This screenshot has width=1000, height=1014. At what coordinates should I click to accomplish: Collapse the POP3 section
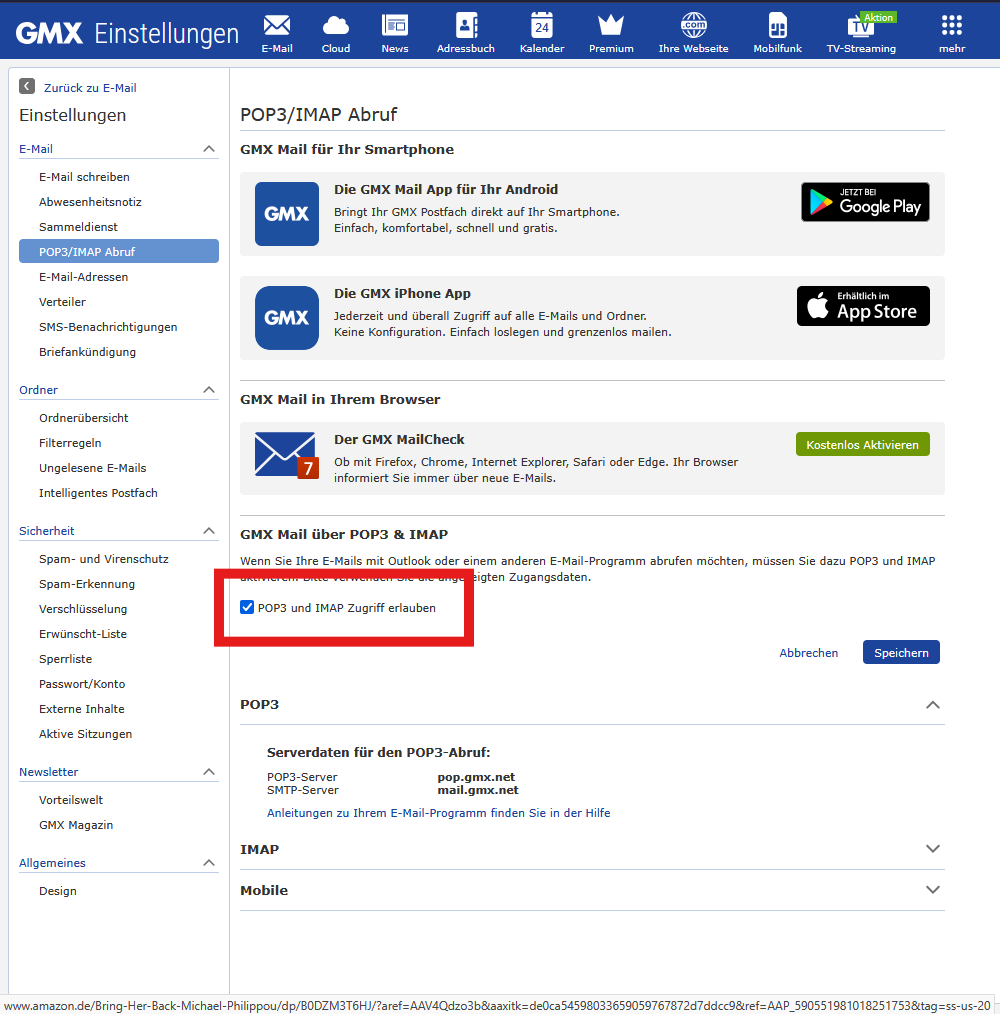(x=933, y=704)
